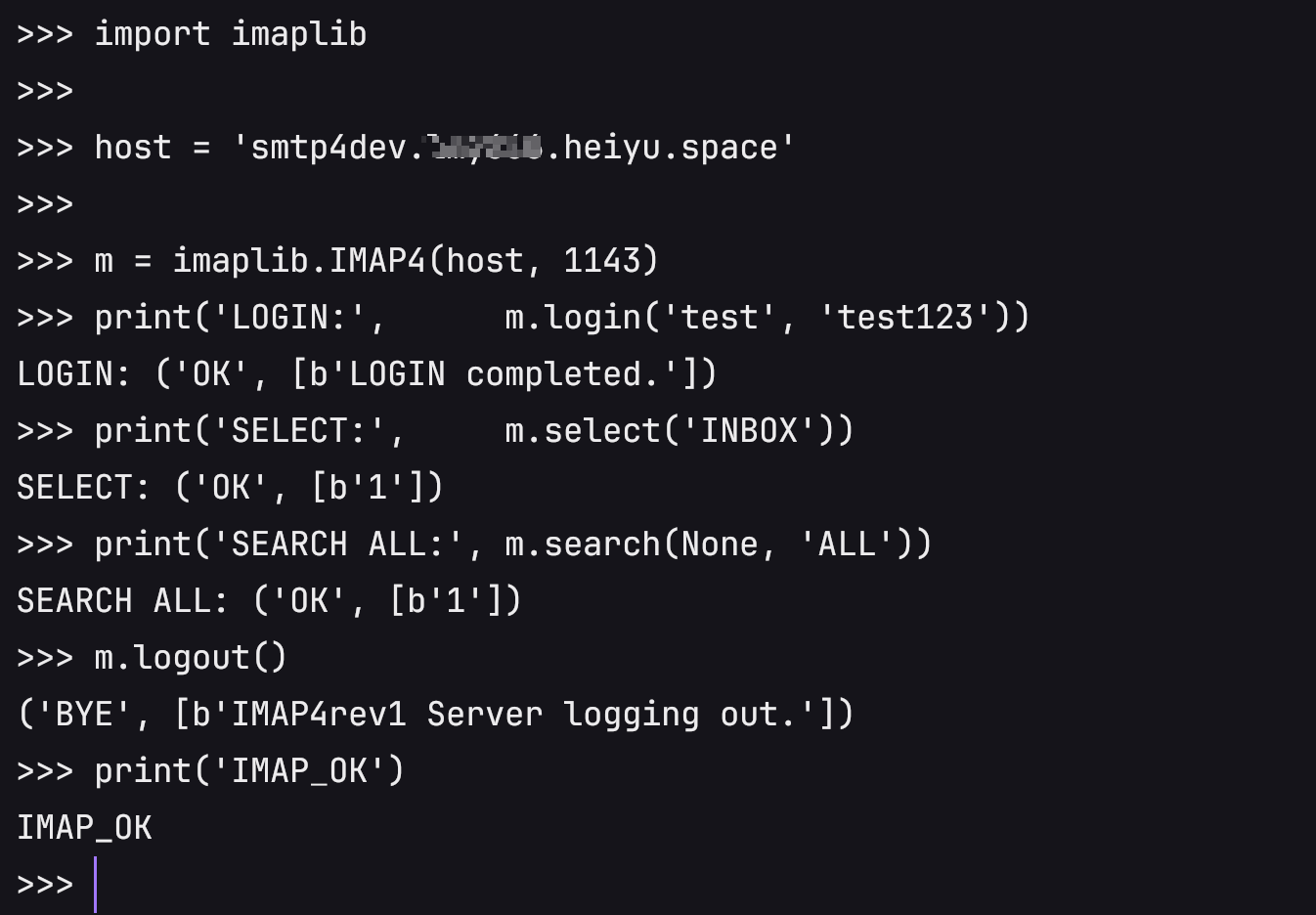This screenshot has height=915, width=1316.
Task: Place cursor at the final empty prompt
Action: [x=96, y=885]
